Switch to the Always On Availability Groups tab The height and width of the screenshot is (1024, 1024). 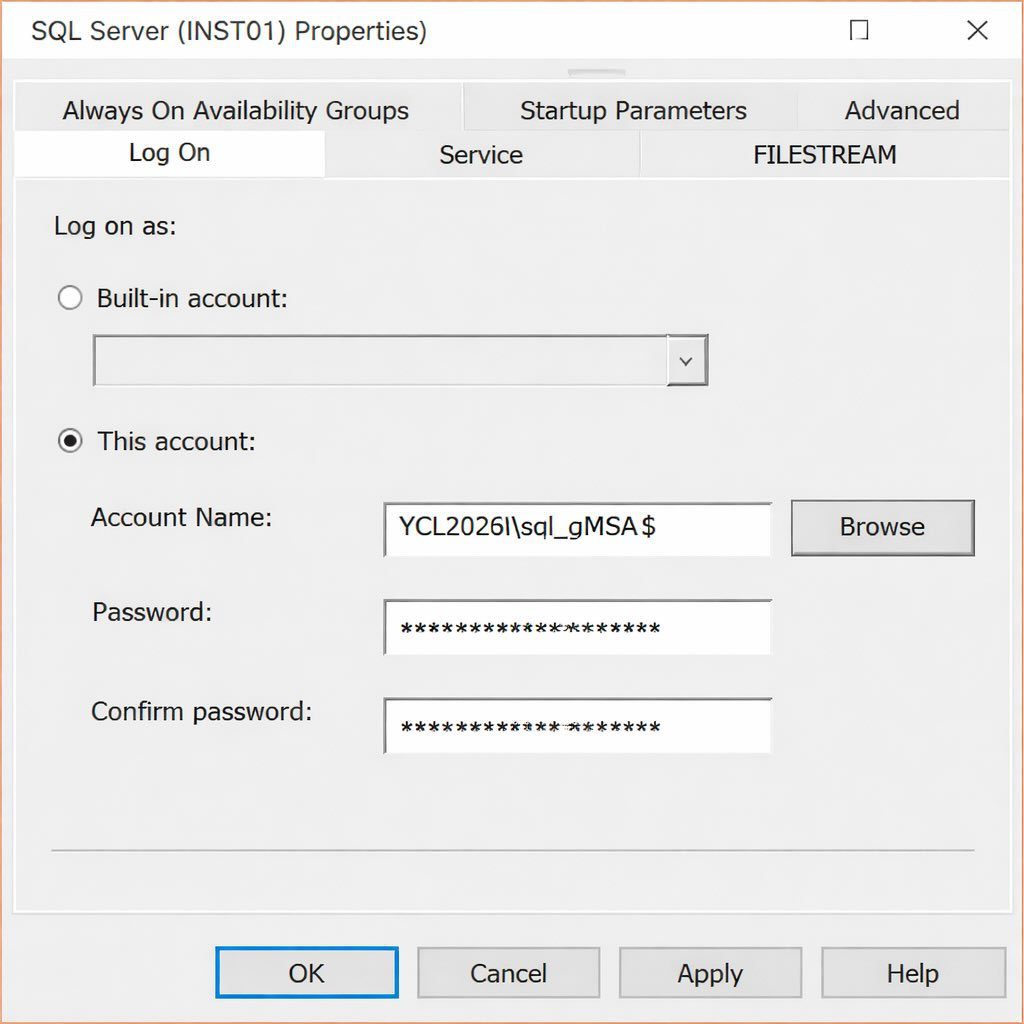236,110
